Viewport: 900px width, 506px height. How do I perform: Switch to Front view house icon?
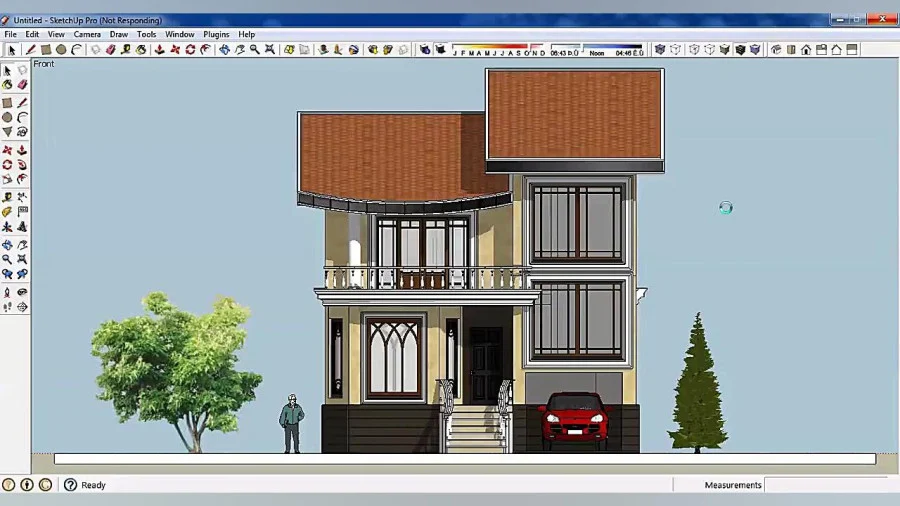806,50
